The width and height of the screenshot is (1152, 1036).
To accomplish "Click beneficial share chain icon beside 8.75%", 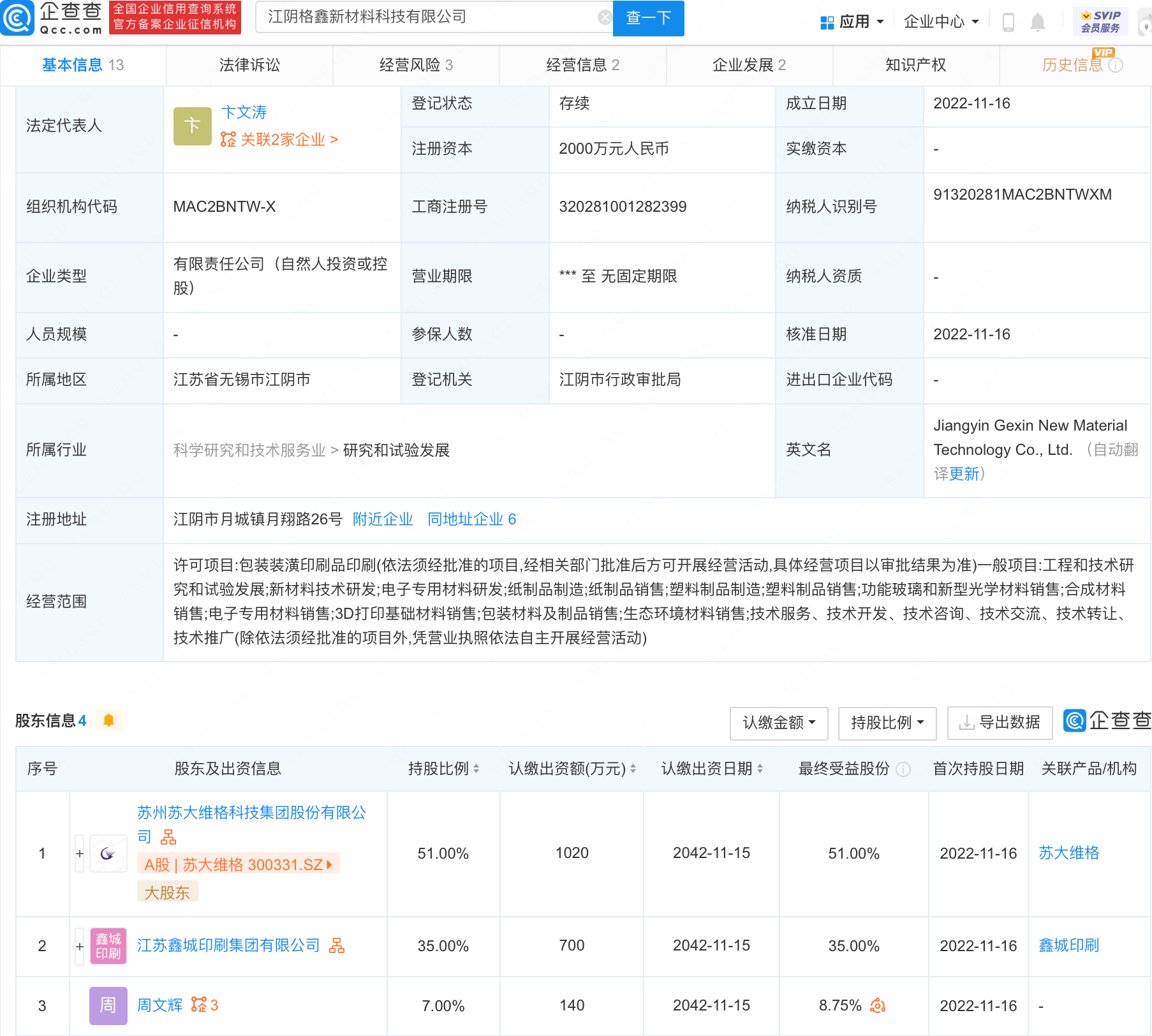I will [878, 1006].
